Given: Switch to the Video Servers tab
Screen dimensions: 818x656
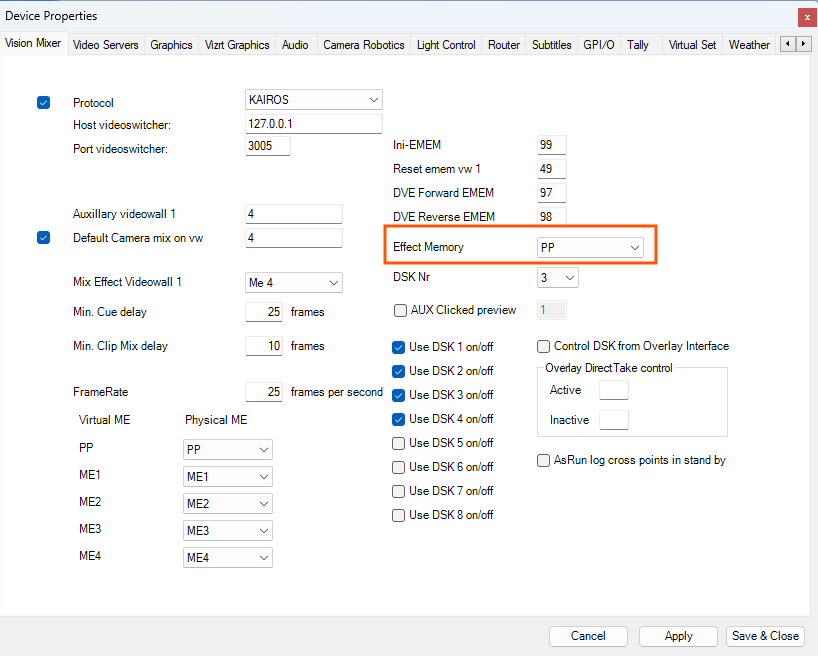Looking at the screenshot, I should (x=106, y=45).
